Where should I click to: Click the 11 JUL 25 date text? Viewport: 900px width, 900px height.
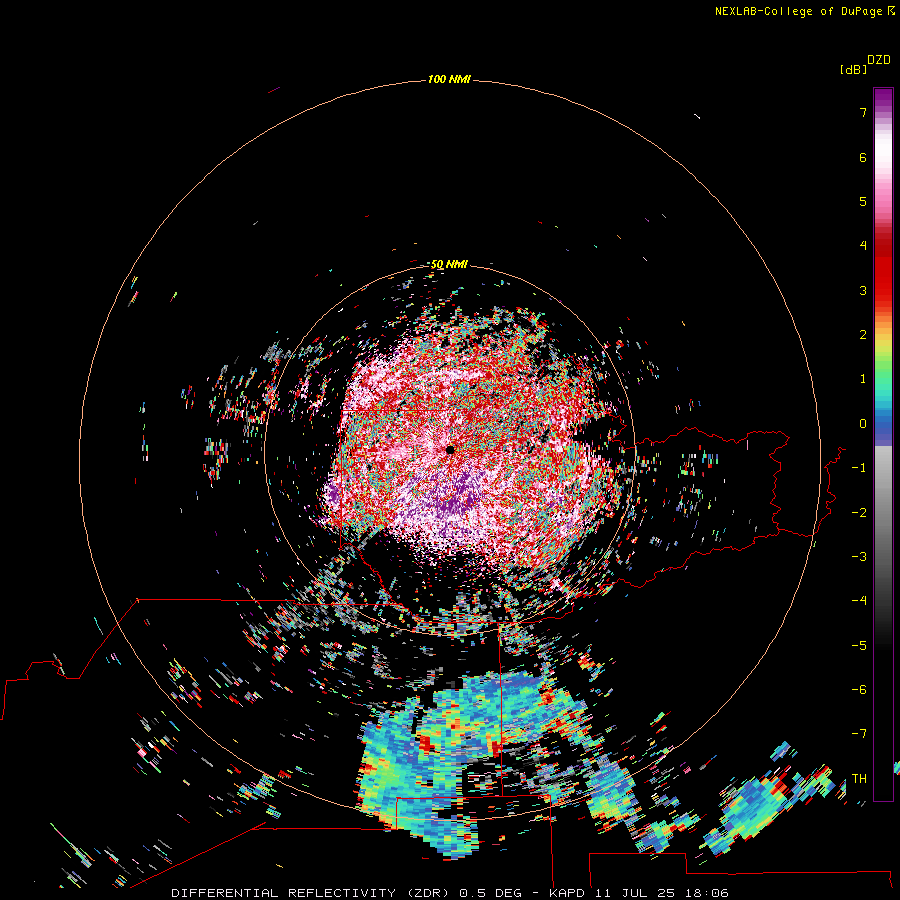point(637,893)
